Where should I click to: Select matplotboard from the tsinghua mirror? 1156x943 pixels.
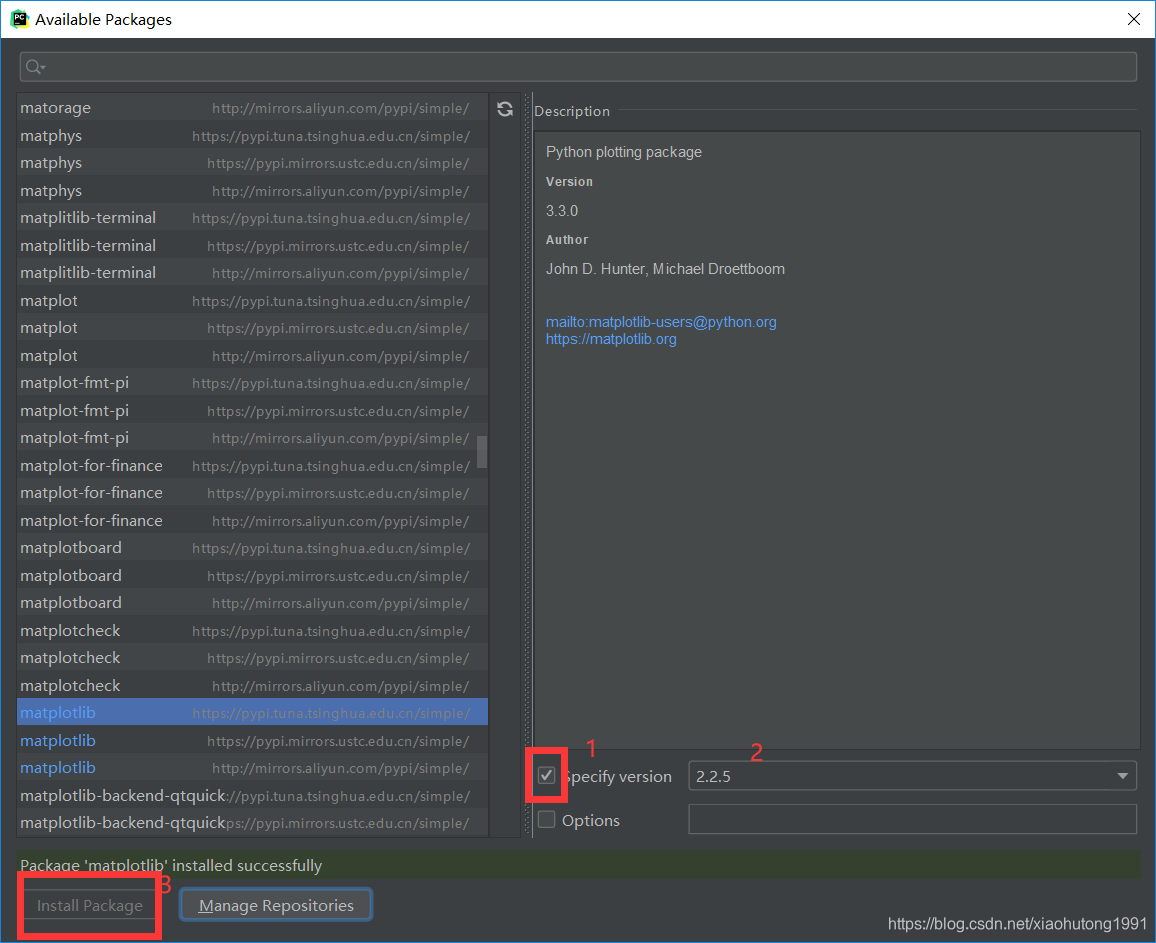click(252, 548)
